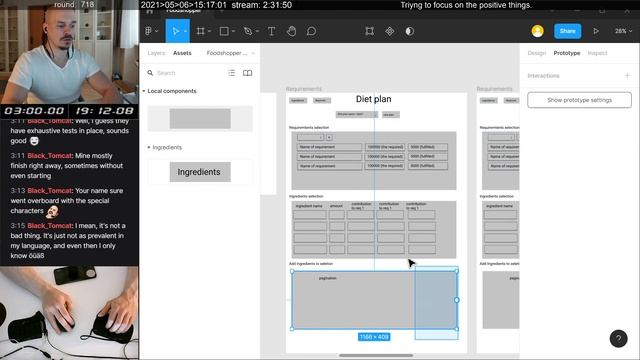Click the search magnifier icon
Screen dimensions: 640x360
tap(150, 73)
